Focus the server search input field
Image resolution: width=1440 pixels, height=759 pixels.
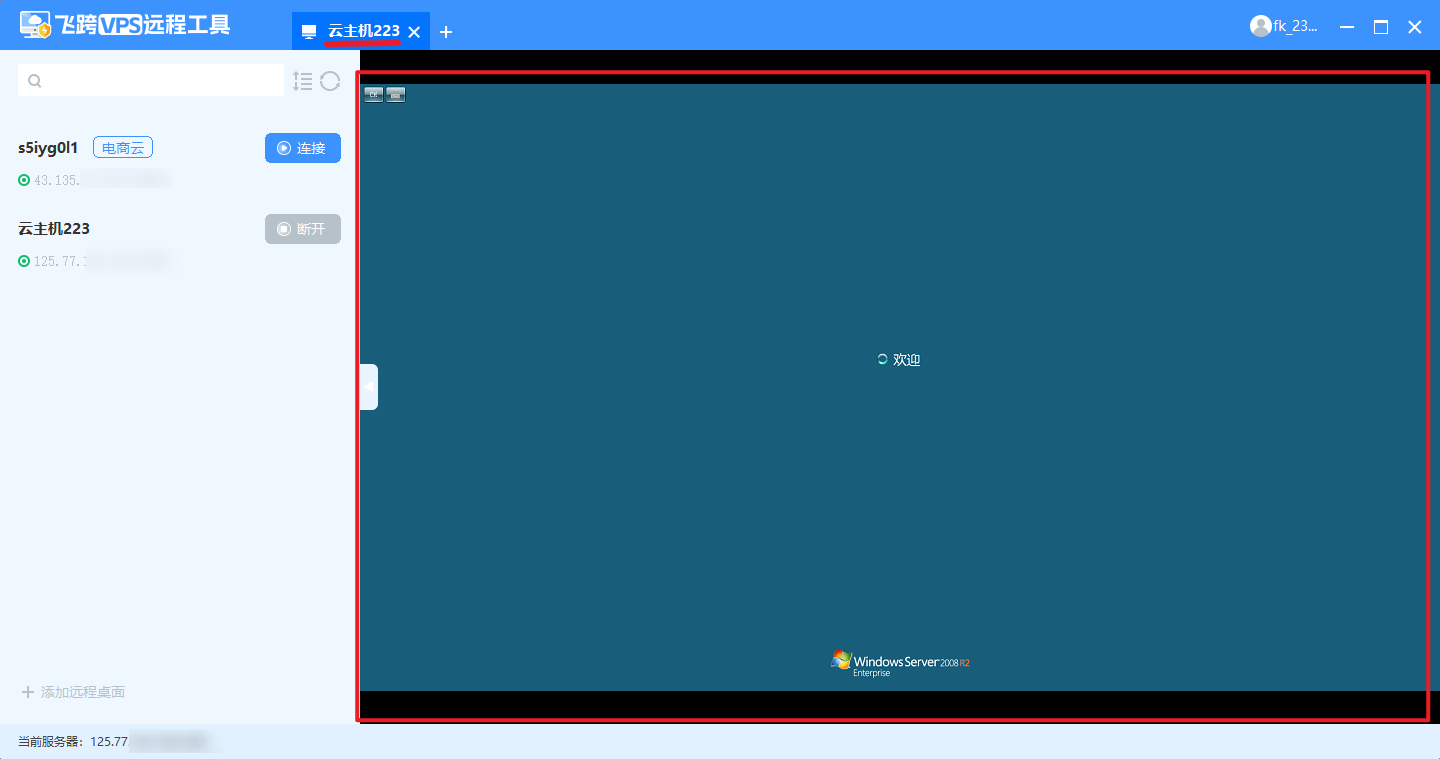(x=160, y=81)
